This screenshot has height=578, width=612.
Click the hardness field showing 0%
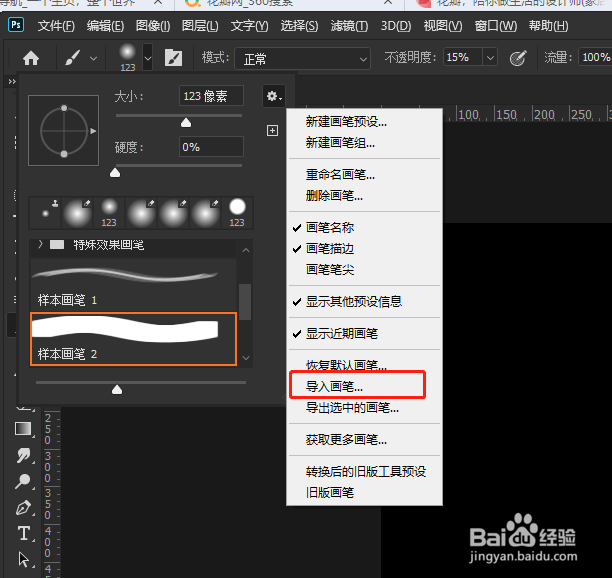click(211, 147)
